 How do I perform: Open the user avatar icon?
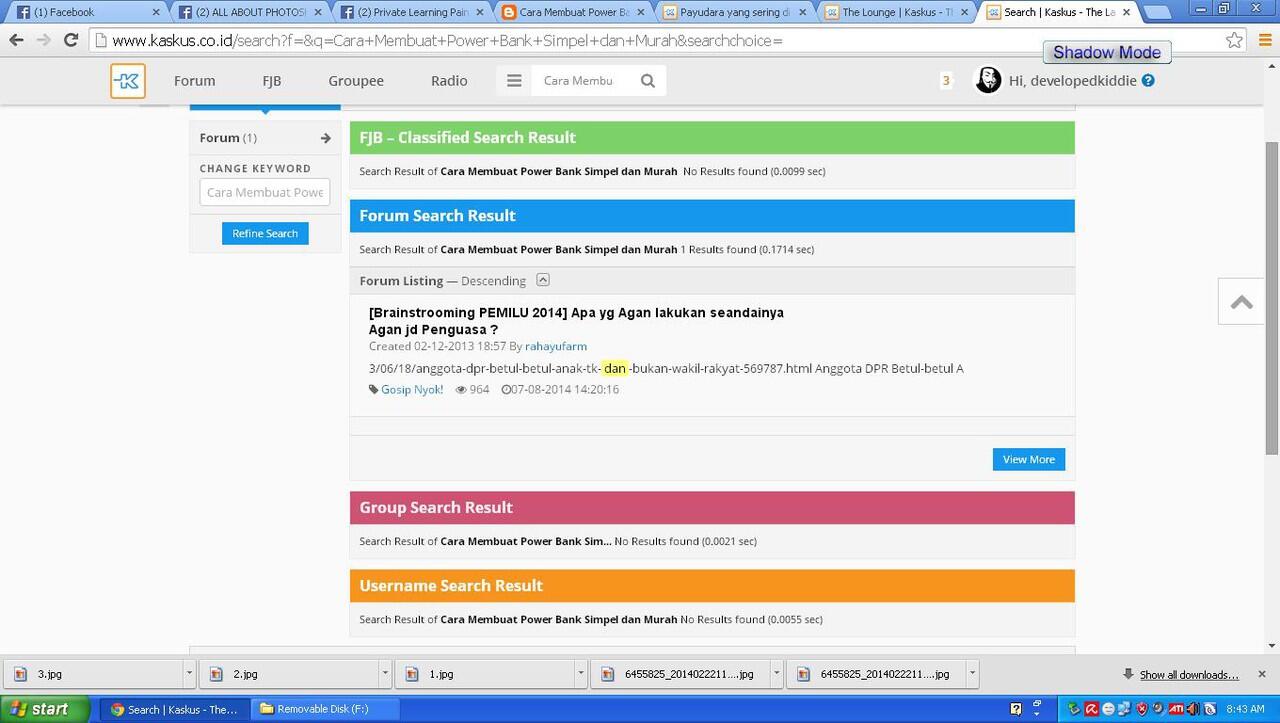(x=988, y=81)
